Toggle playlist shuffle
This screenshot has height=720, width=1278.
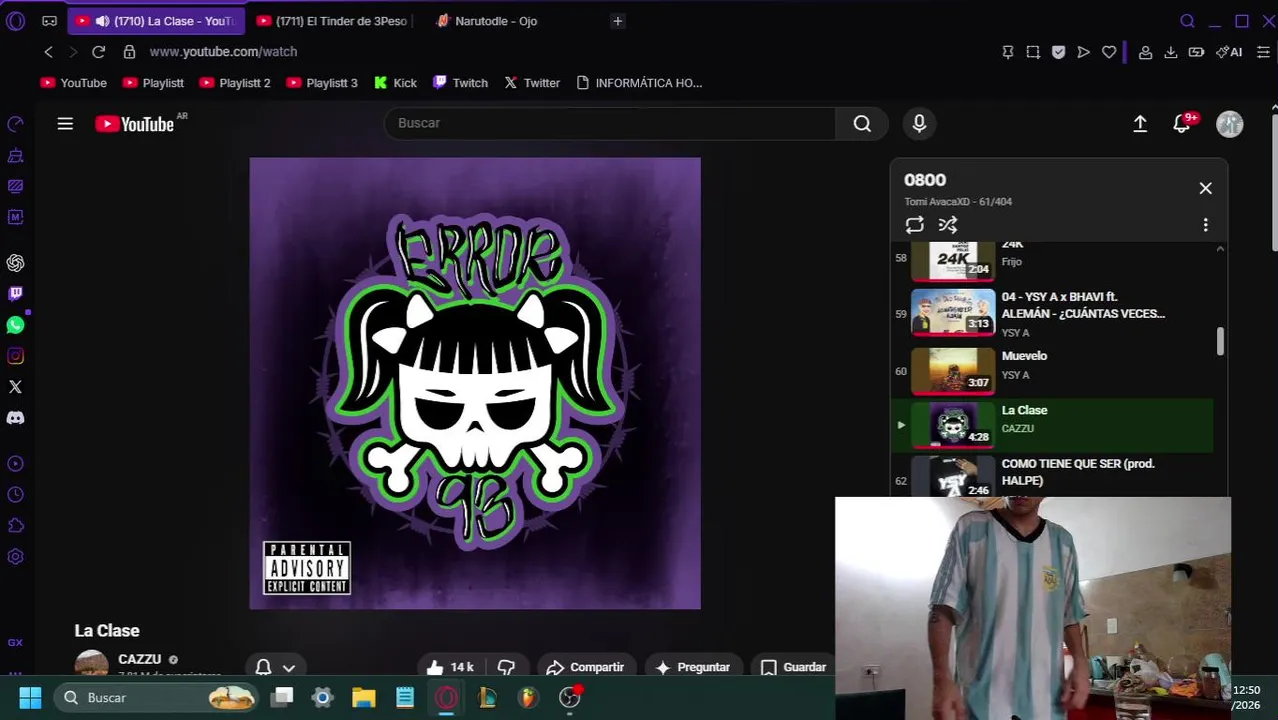[x=948, y=225]
